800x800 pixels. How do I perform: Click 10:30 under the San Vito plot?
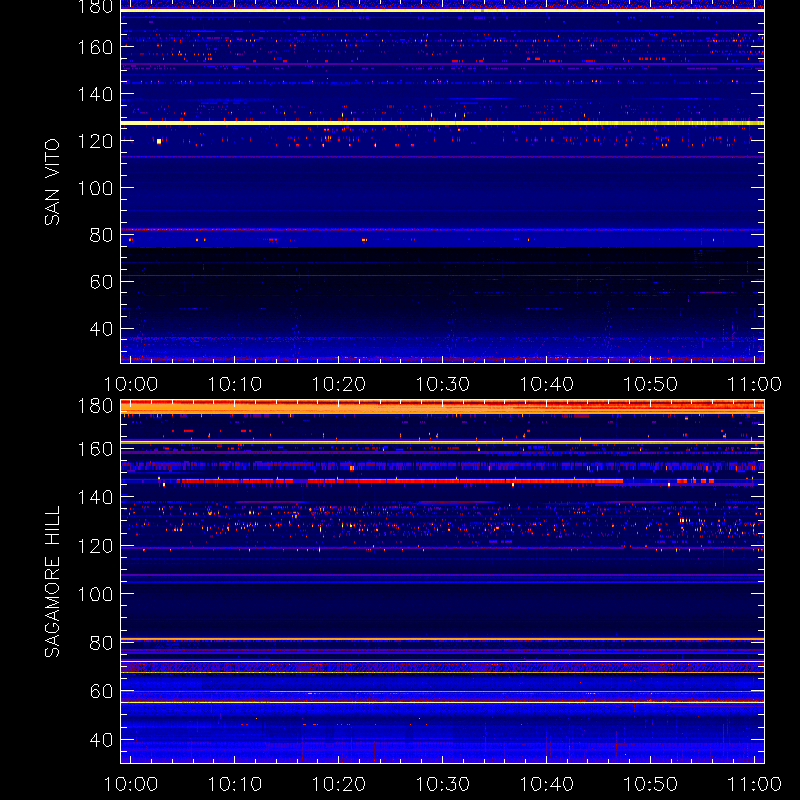[442, 384]
